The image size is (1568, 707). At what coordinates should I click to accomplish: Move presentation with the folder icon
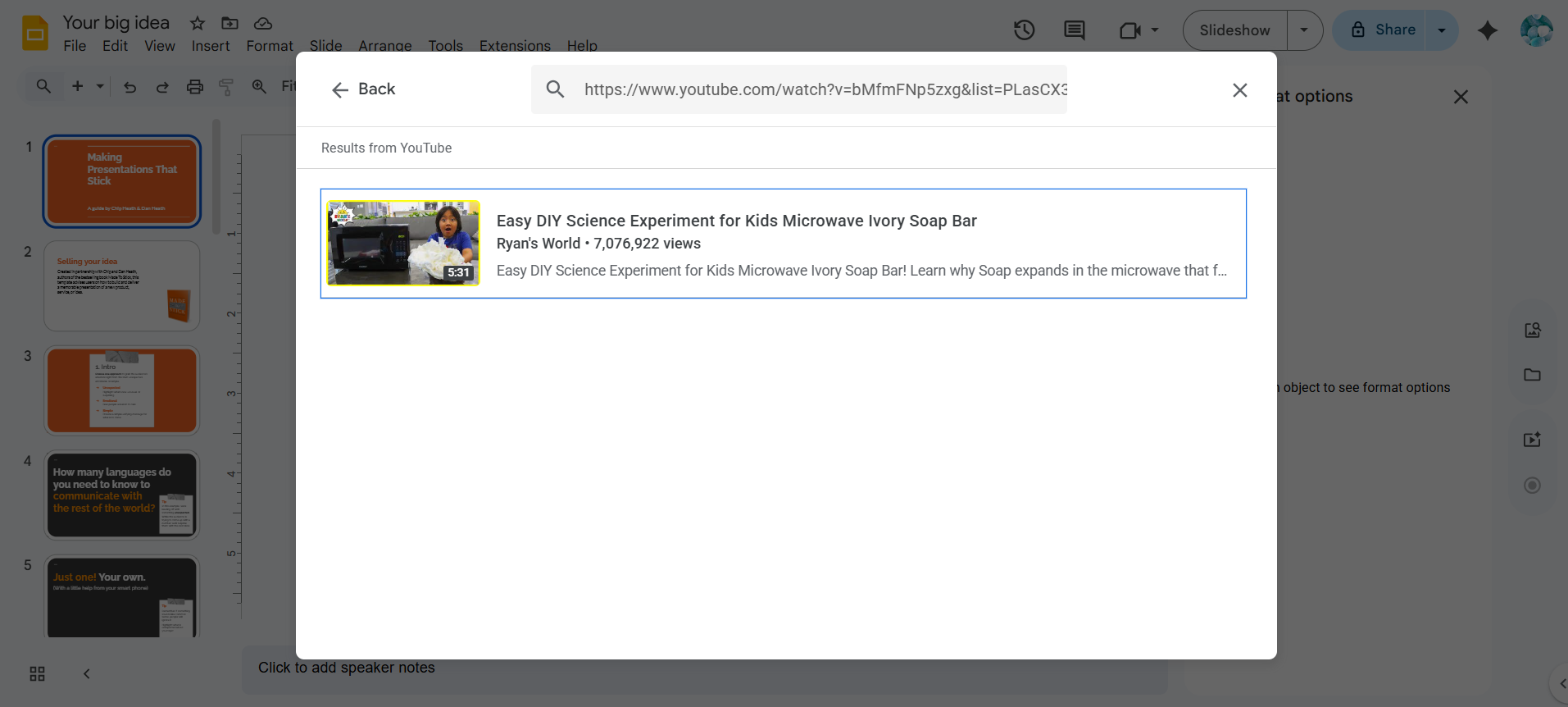[x=230, y=23]
